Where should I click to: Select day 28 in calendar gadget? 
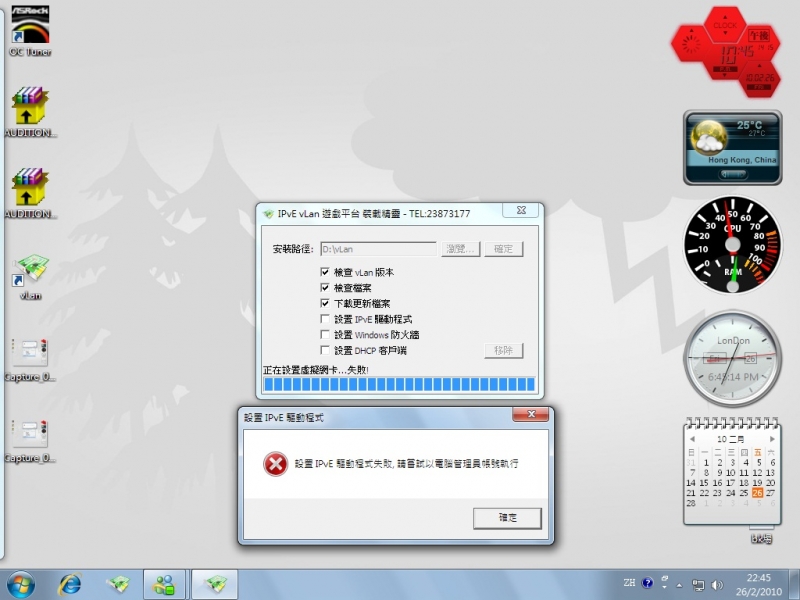point(691,503)
